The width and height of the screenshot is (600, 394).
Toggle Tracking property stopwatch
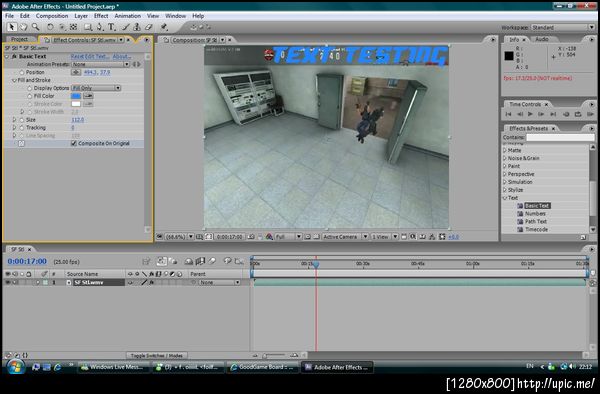coord(22,128)
